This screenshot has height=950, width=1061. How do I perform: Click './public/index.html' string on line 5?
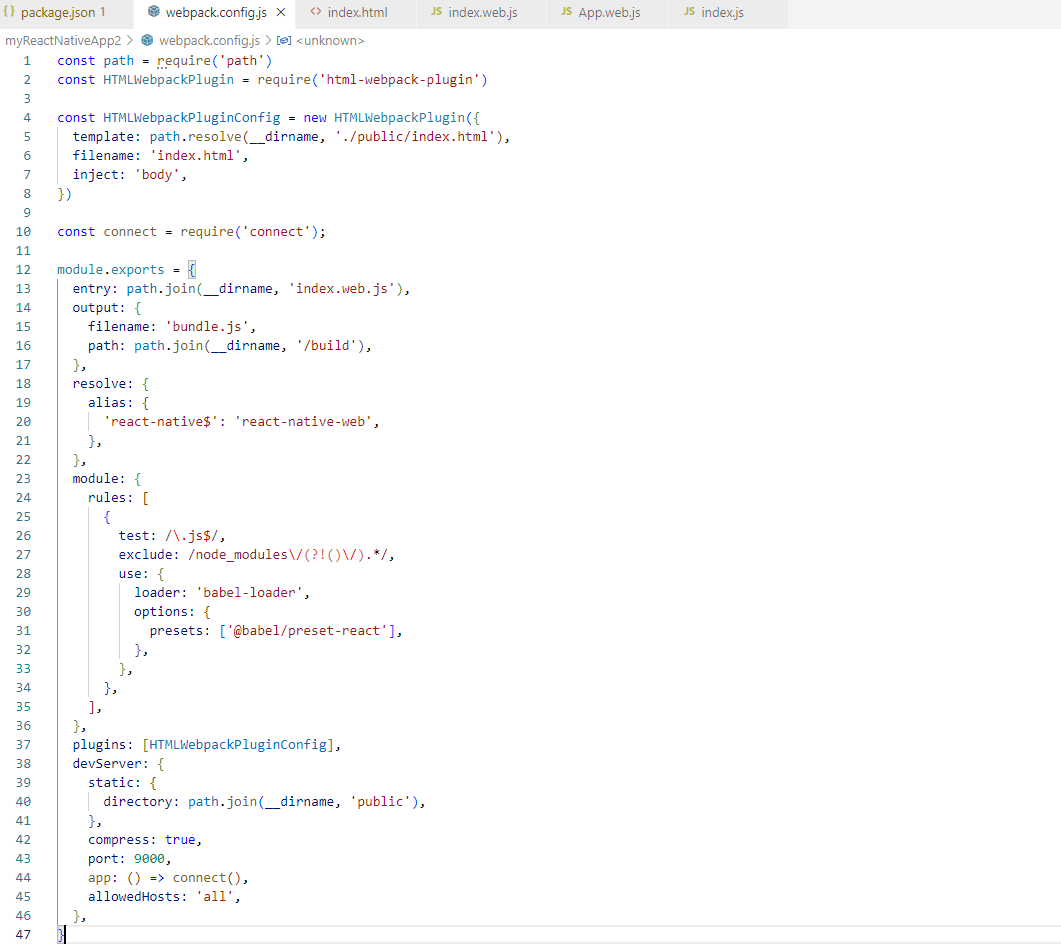click(x=415, y=137)
